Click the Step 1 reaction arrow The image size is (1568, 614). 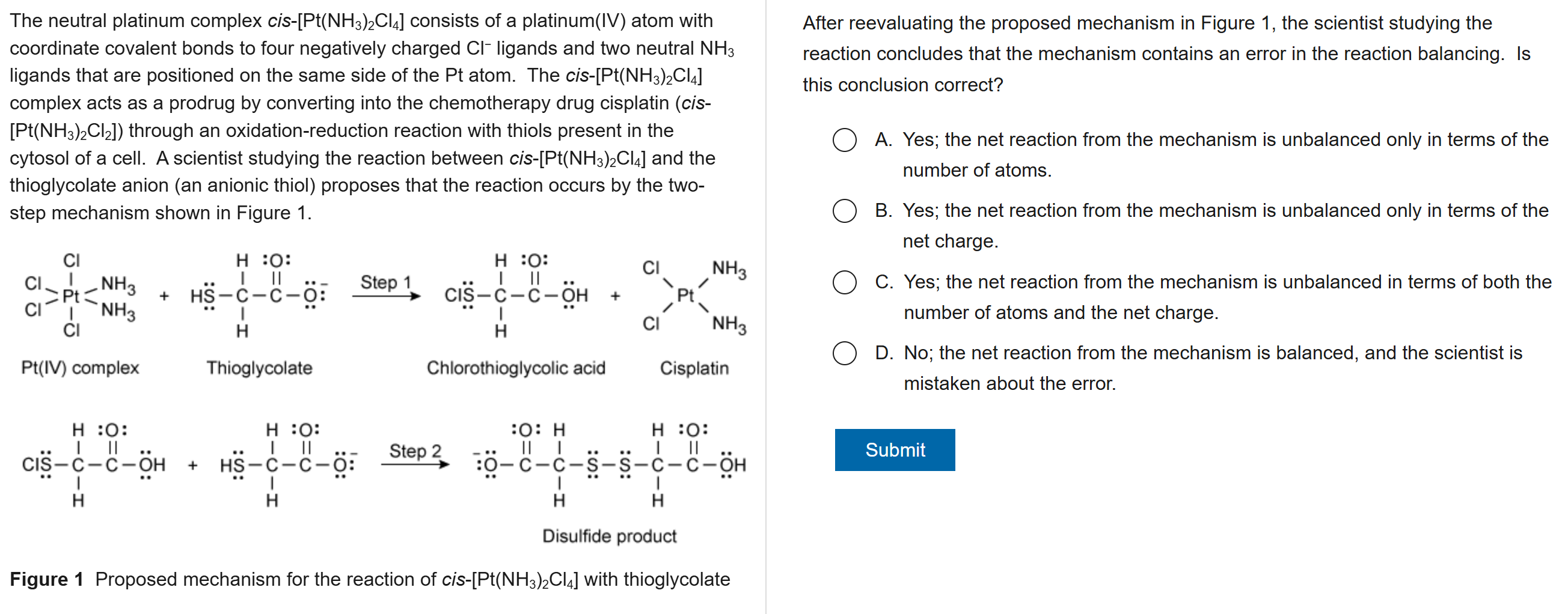pyautogui.click(x=386, y=296)
